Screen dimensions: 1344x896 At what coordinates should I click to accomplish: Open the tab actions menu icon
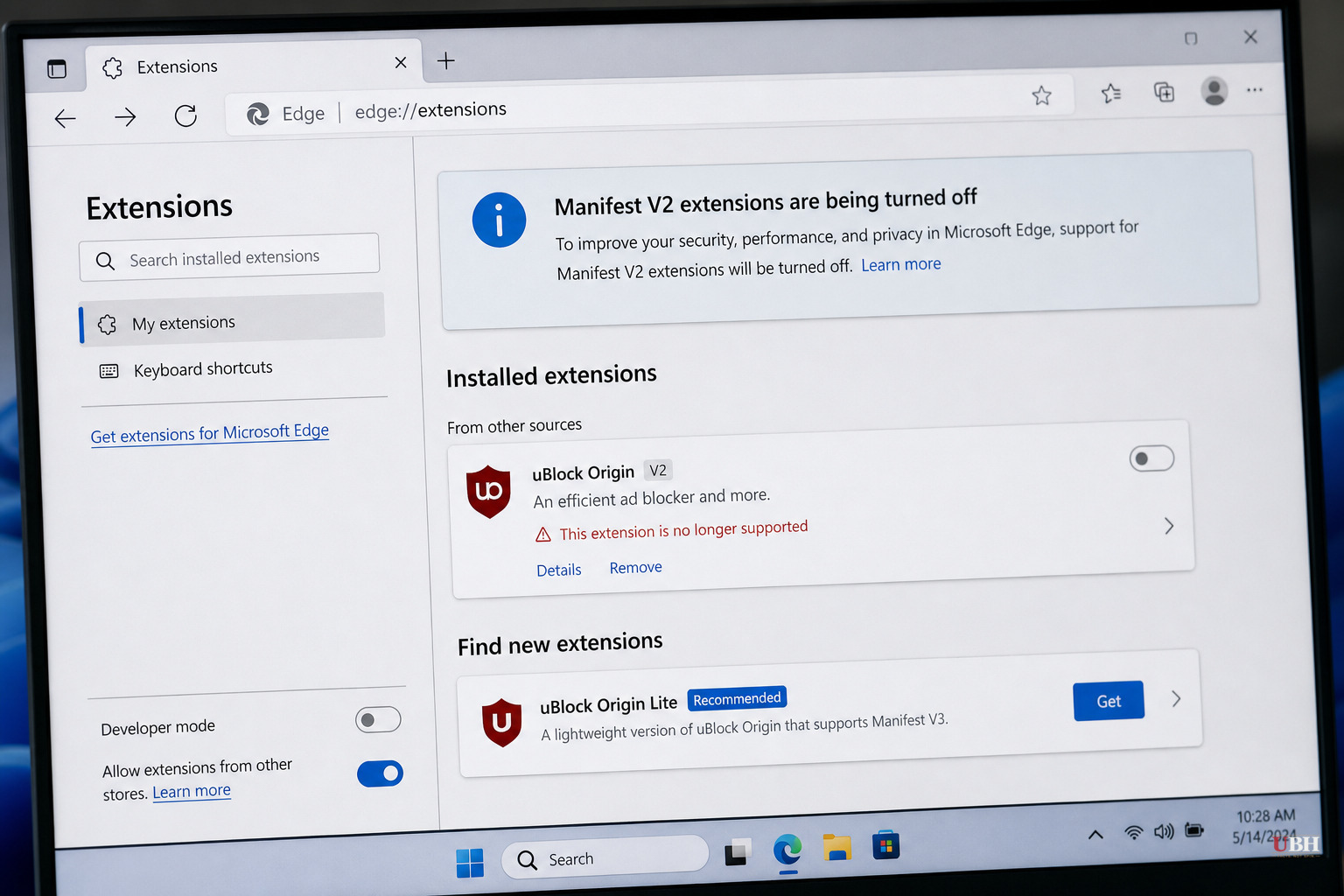coord(57,69)
